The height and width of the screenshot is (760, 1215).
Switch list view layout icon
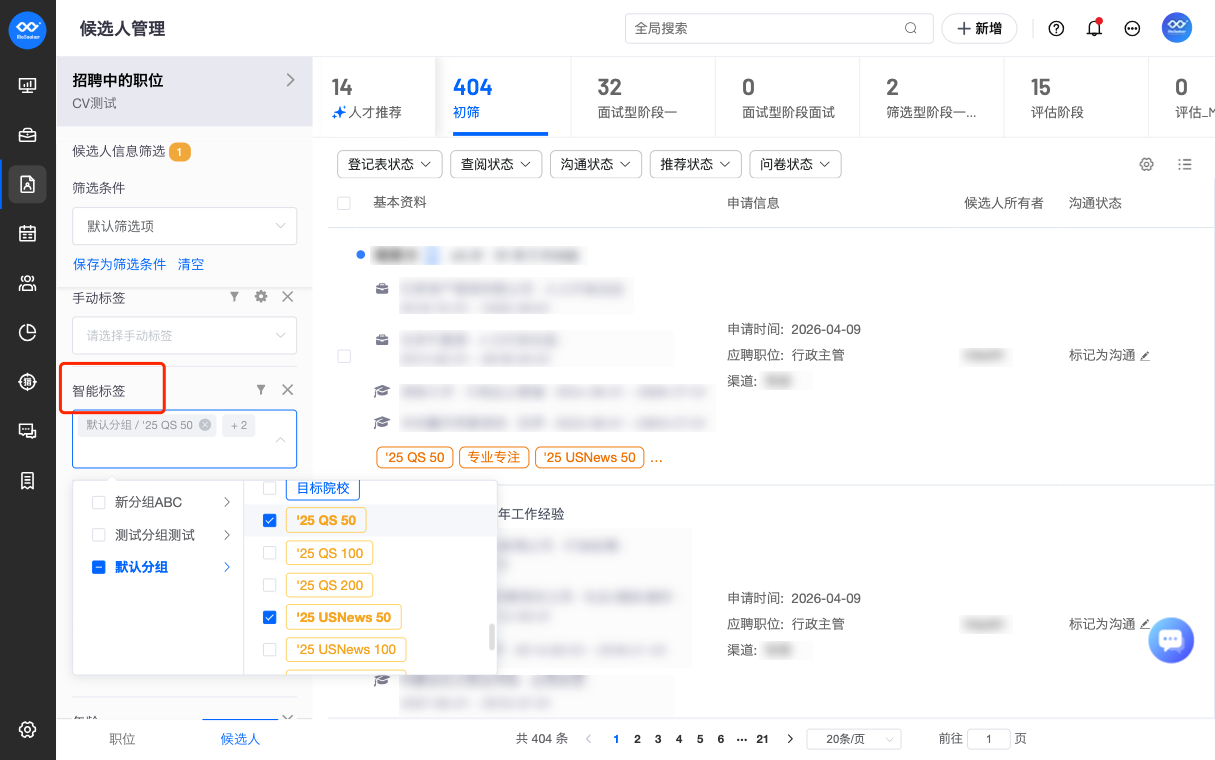point(1185,164)
